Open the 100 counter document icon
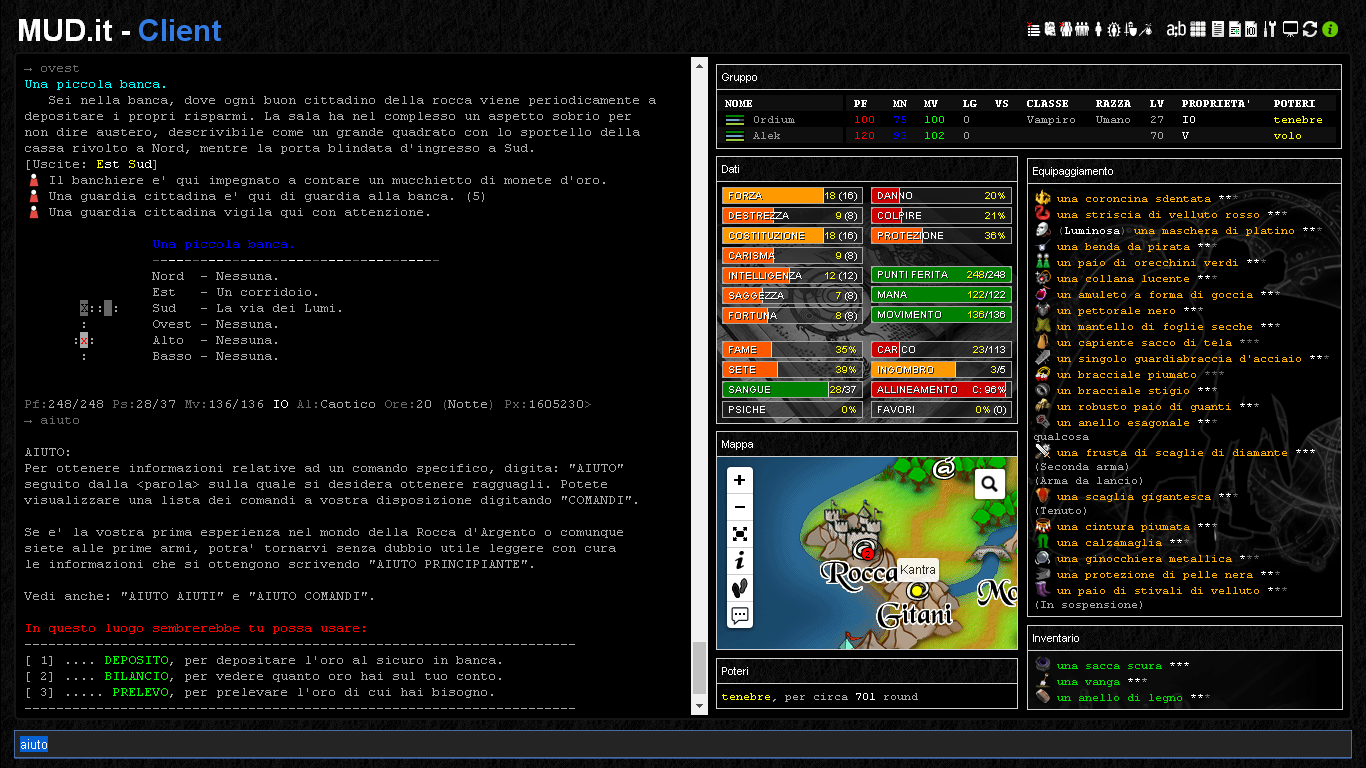 coord(1251,29)
